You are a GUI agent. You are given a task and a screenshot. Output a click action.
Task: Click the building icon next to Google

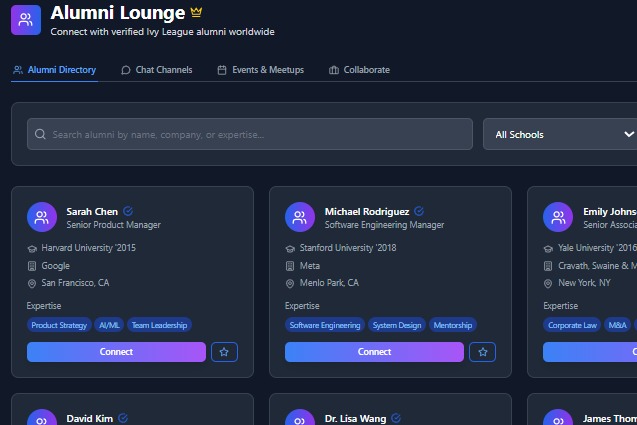[32, 266]
